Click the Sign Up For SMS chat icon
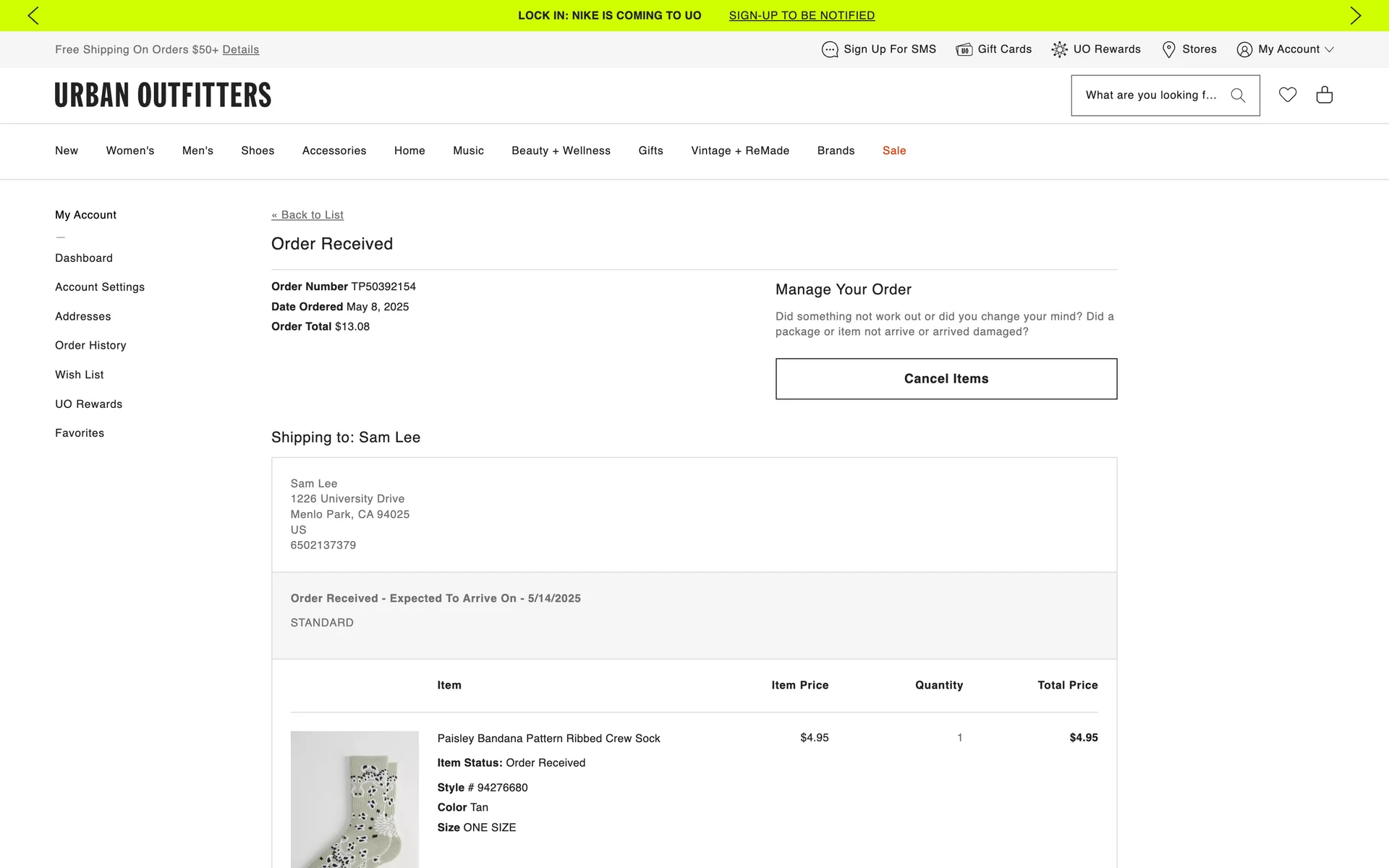Screen dimensions: 1389x868 pos(830,50)
